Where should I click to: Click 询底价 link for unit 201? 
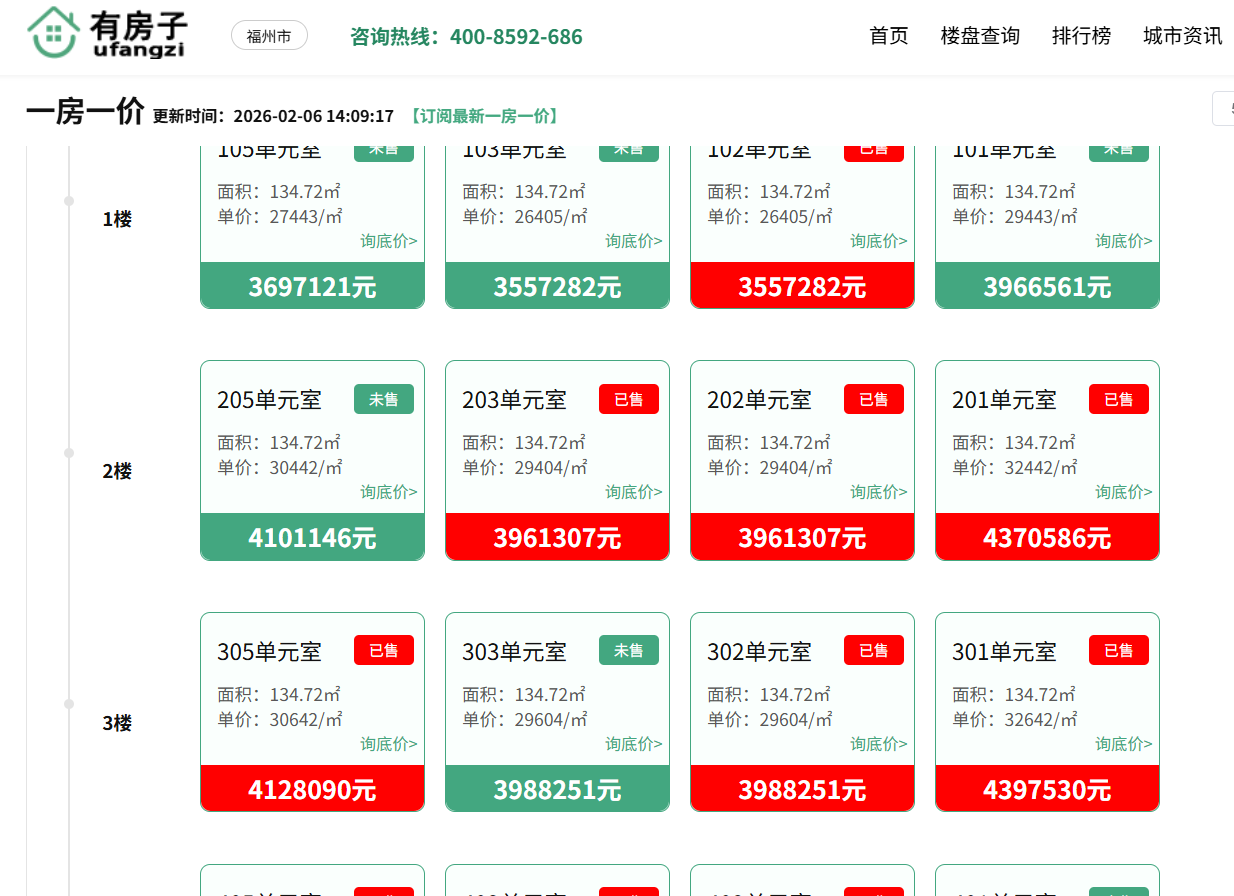[1123, 492]
